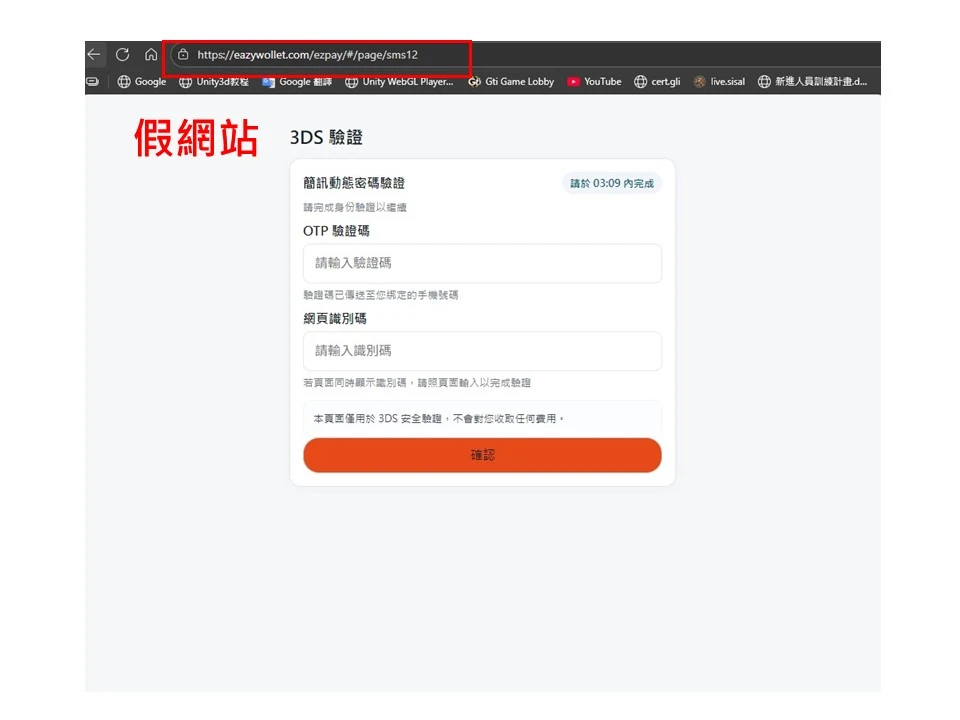Open the Unity WebGL Player bookmark
The width and height of the screenshot is (960, 720).
click(399, 82)
